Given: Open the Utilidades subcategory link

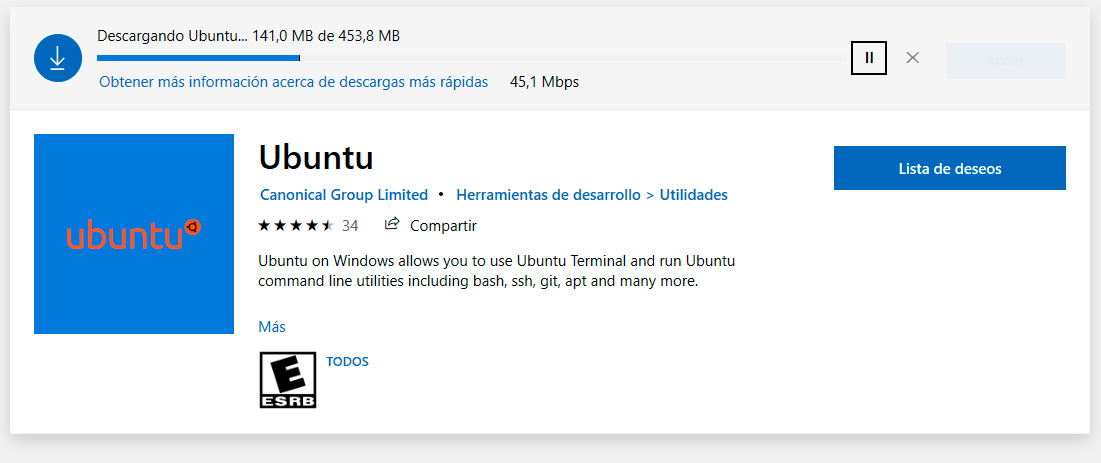Looking at the screenshot, I should click(x=694, y=195).
